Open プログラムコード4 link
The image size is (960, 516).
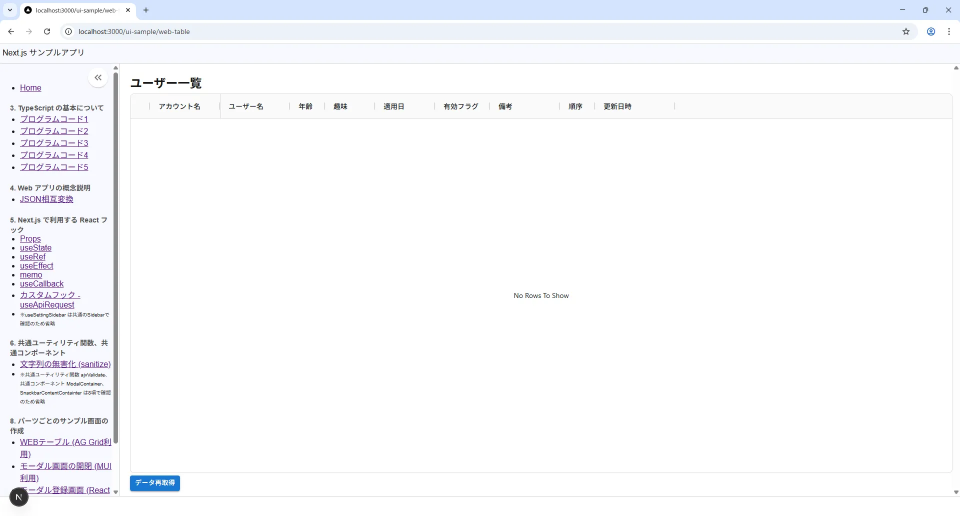54,155
